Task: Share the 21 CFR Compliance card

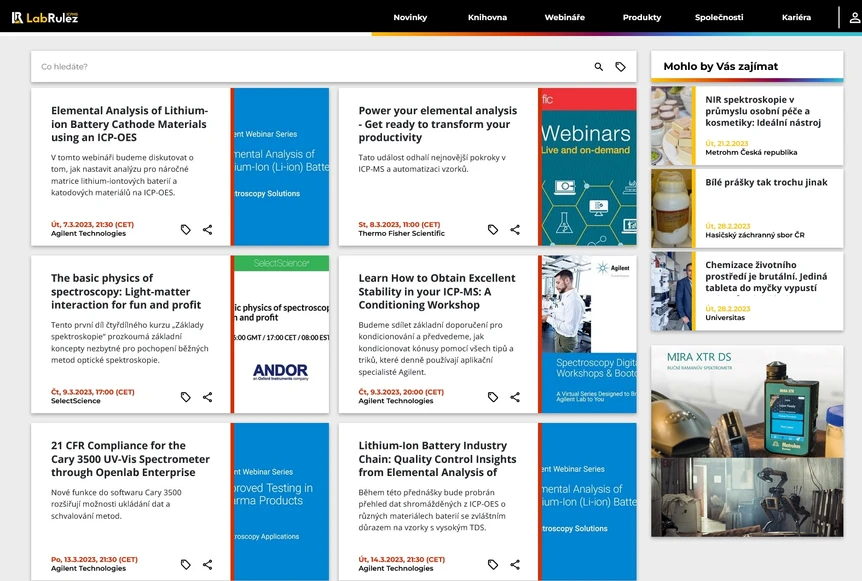Action: click(207, 565)
